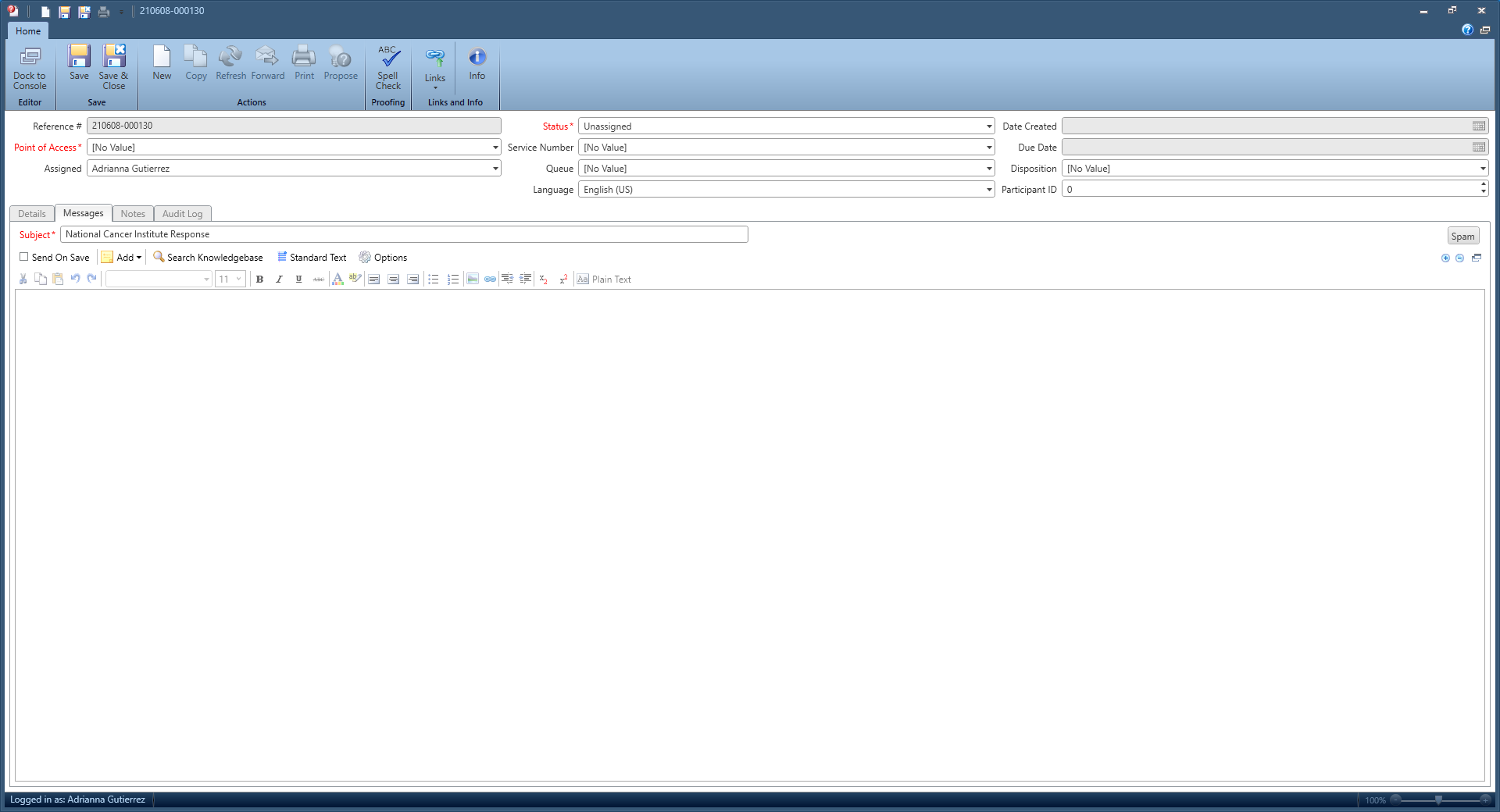The height and width of the screenshot is (812, 1500).
Task: Click the Spam button
Action: click(1462, 237)
